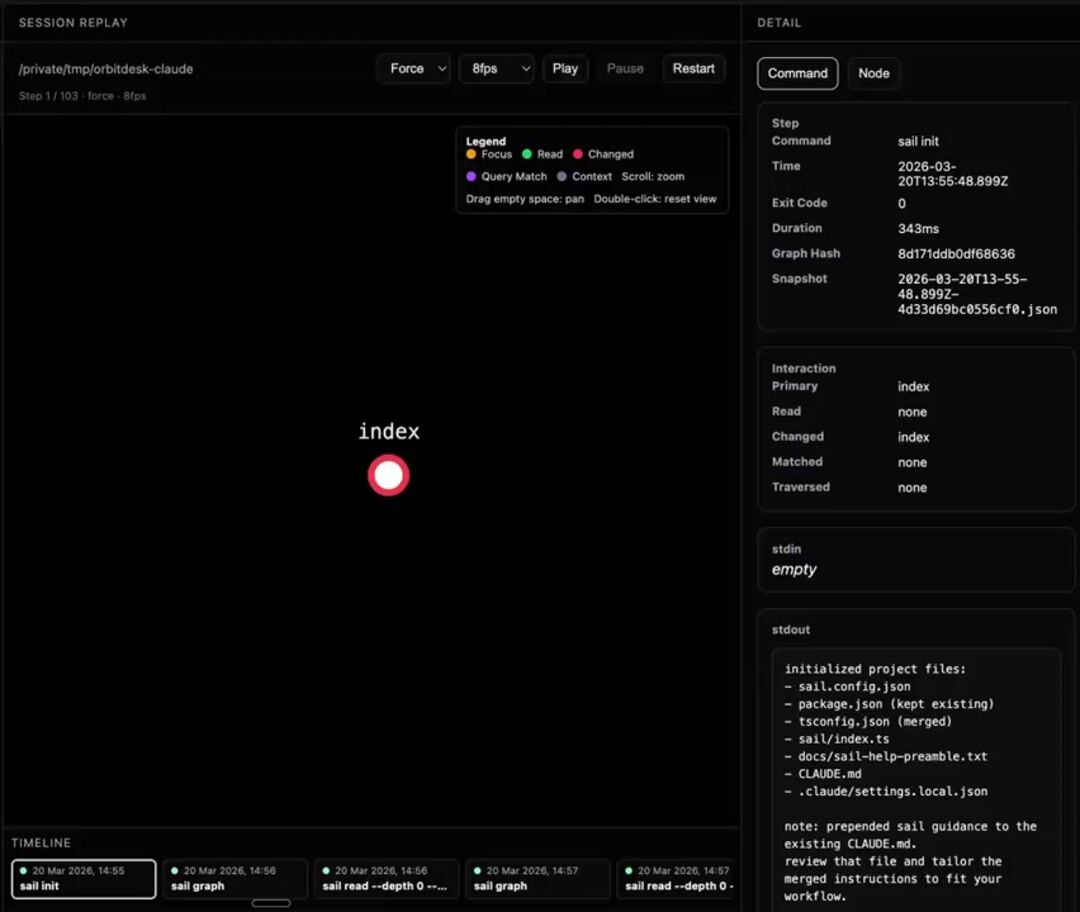This screenshot has height=912, width=1080.
Task: Click the sail.config.json line in stdout
Action: pyautogui.click(x=847, y=687)
